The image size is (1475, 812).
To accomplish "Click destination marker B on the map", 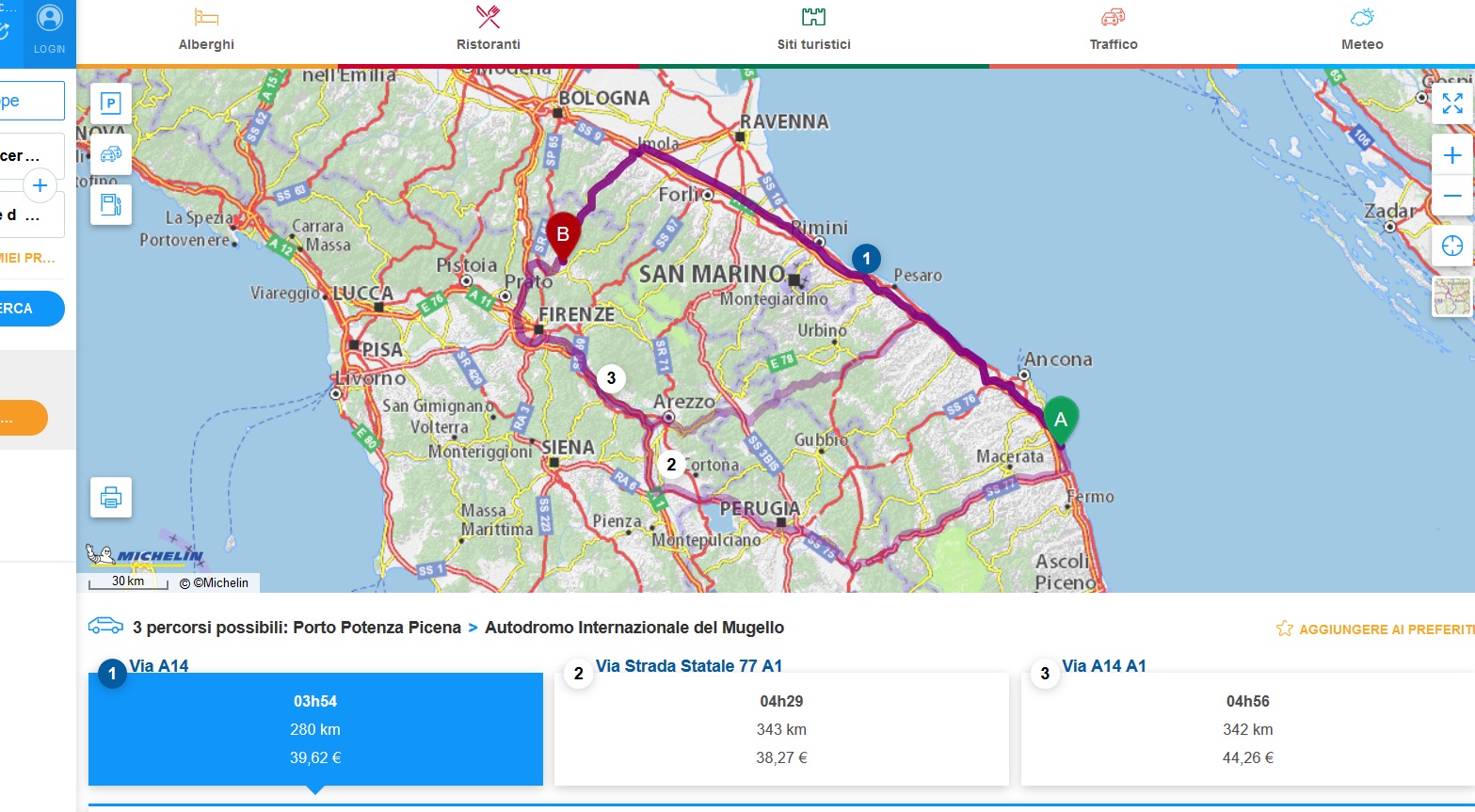I will pos(563,235).
